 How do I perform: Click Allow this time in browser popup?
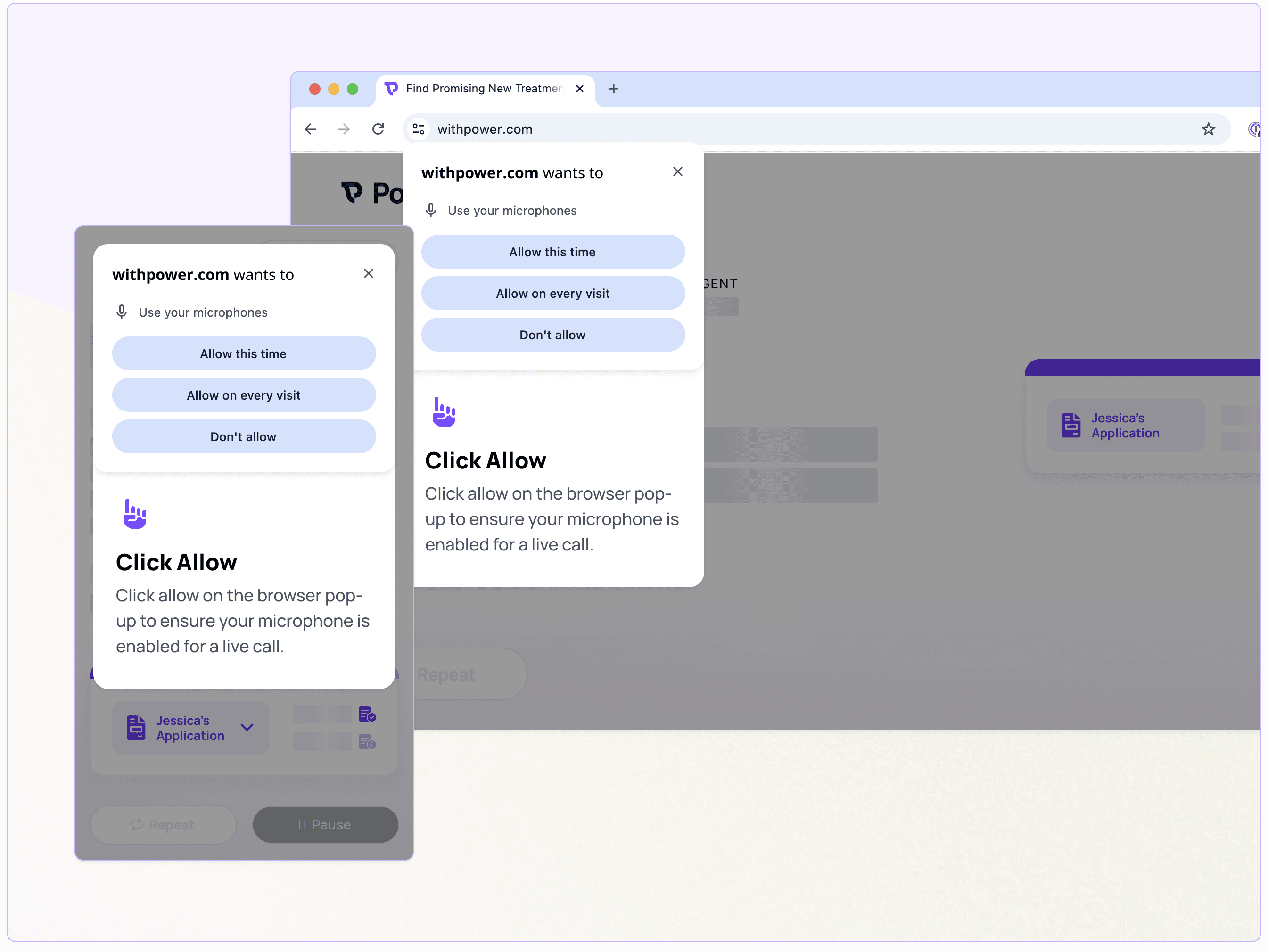click(x=552, y=252)
